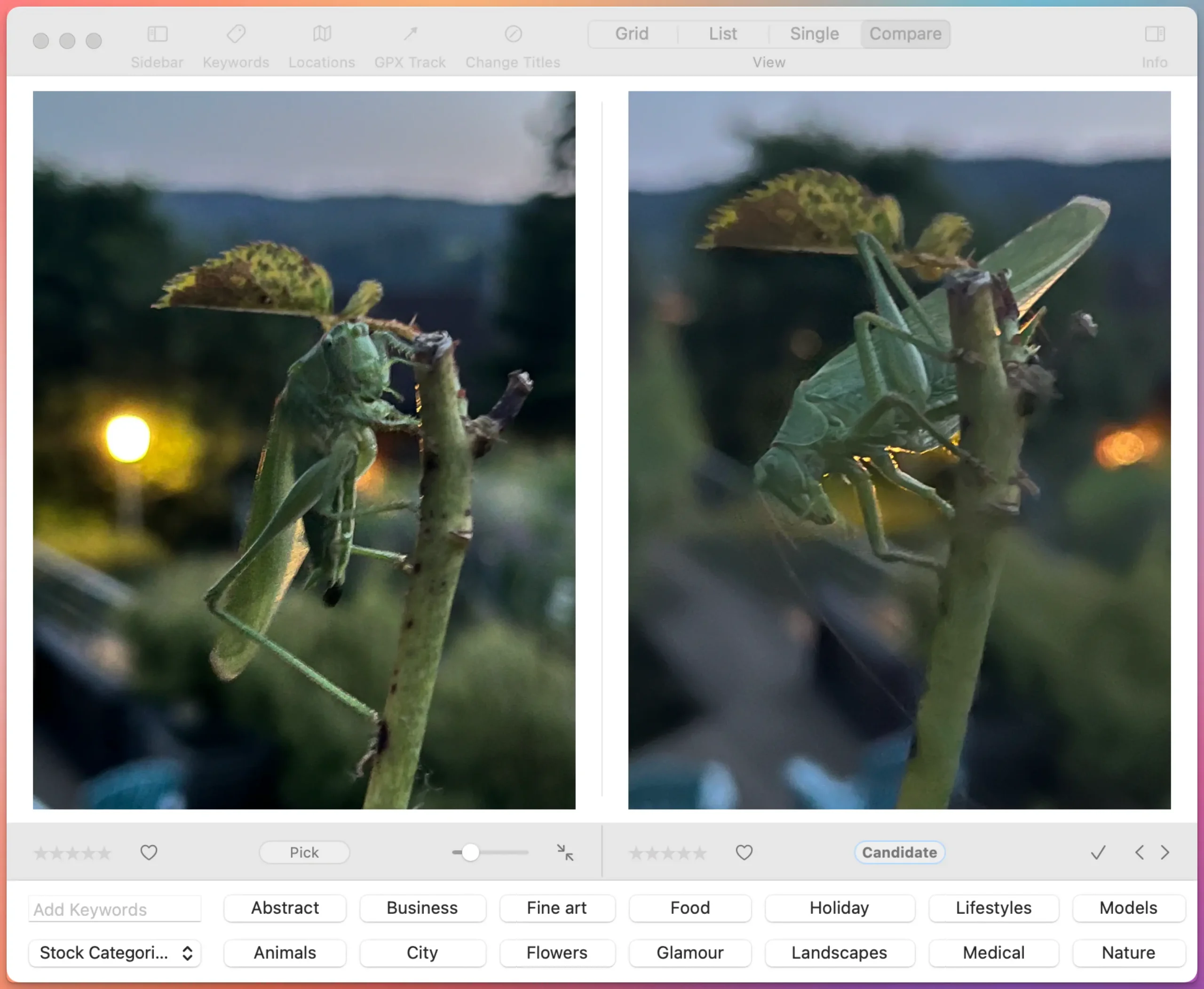Switch to Grid view
This screenshot has height=989, width=1204.
point(632,33)
